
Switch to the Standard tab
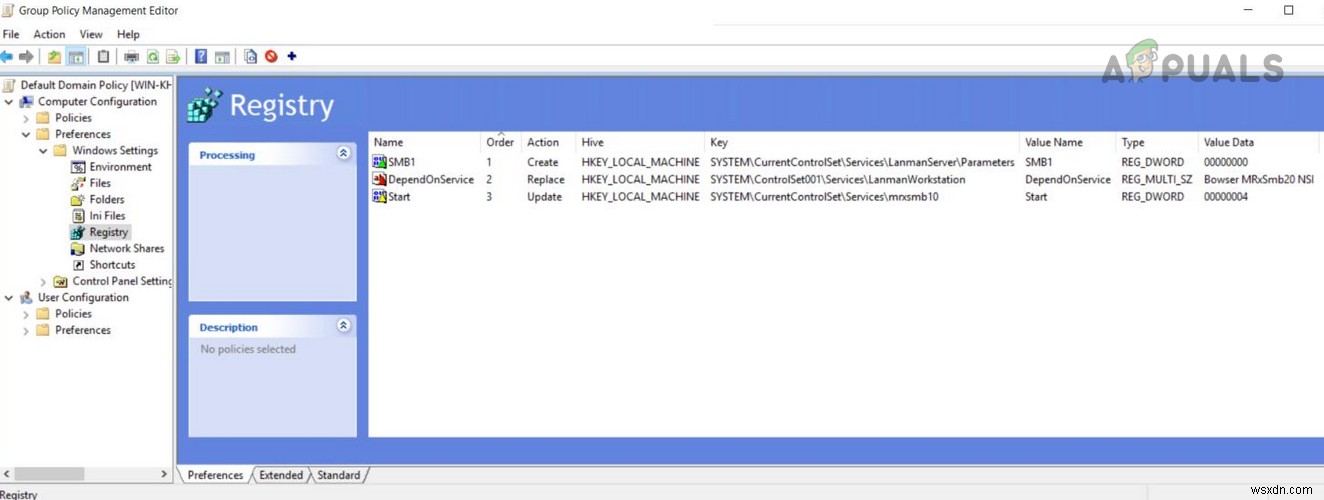tap(338, 475)
